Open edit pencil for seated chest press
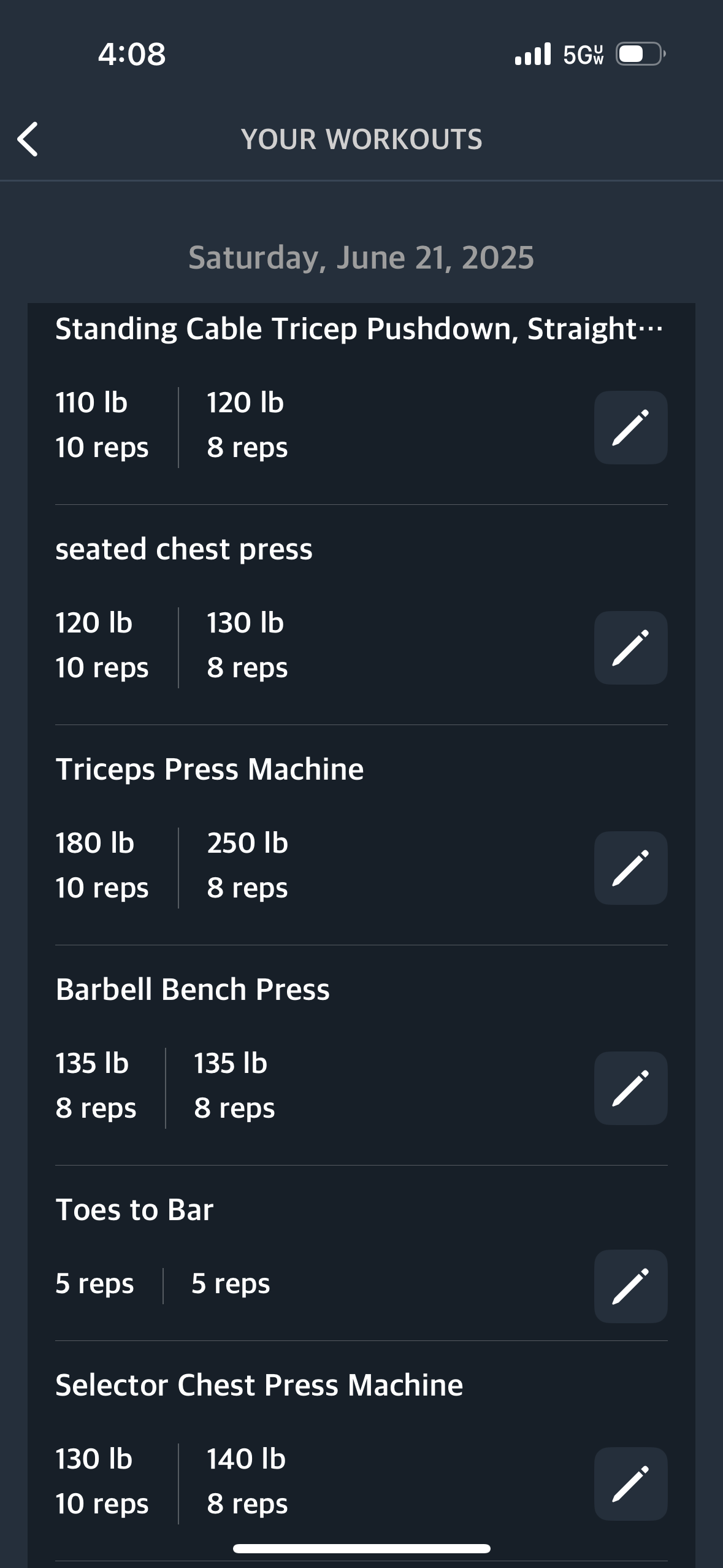 point(630,648)
